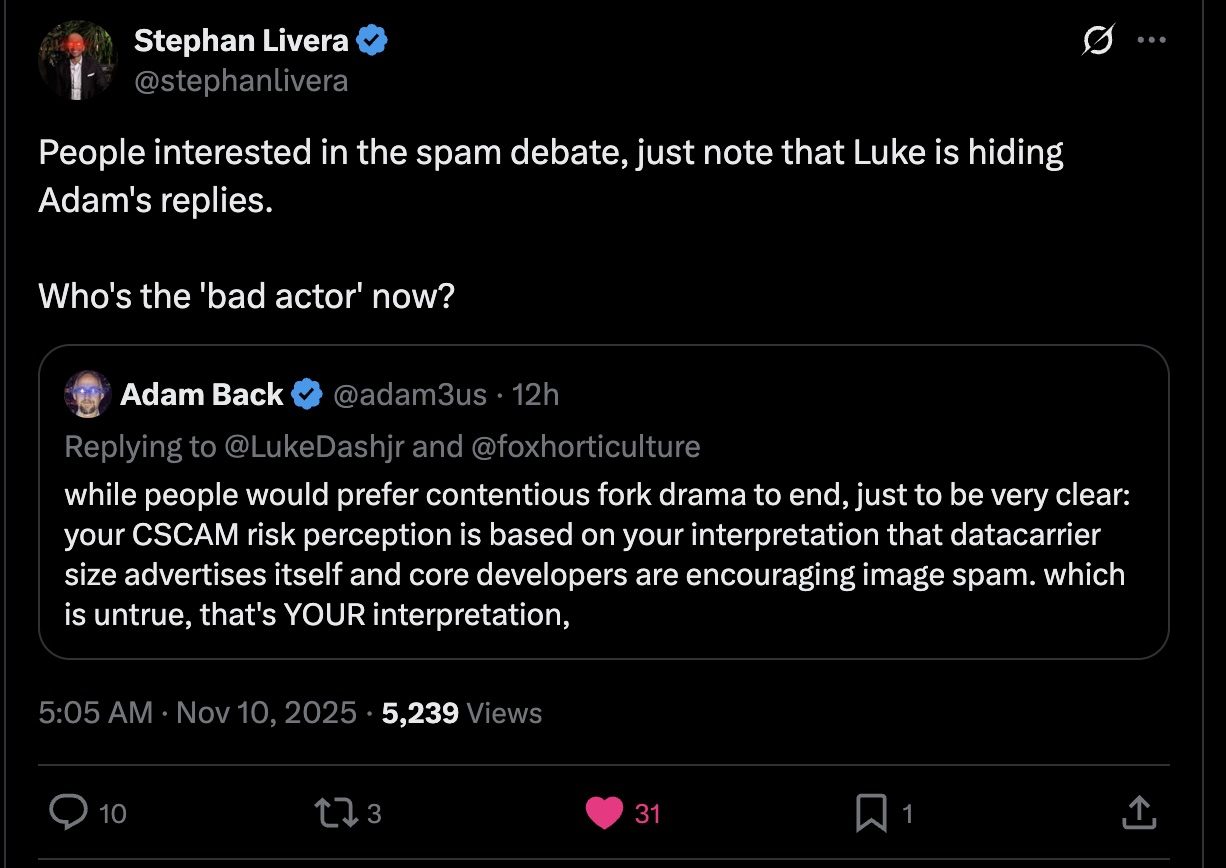Click Stephan Livera's verified badge

click(373, 41)
